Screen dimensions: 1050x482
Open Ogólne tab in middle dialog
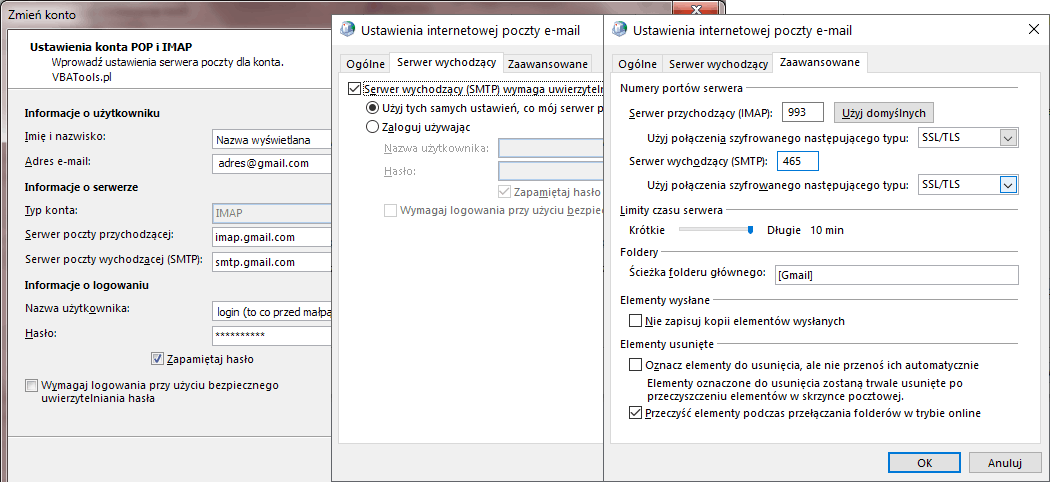[365, 64]
